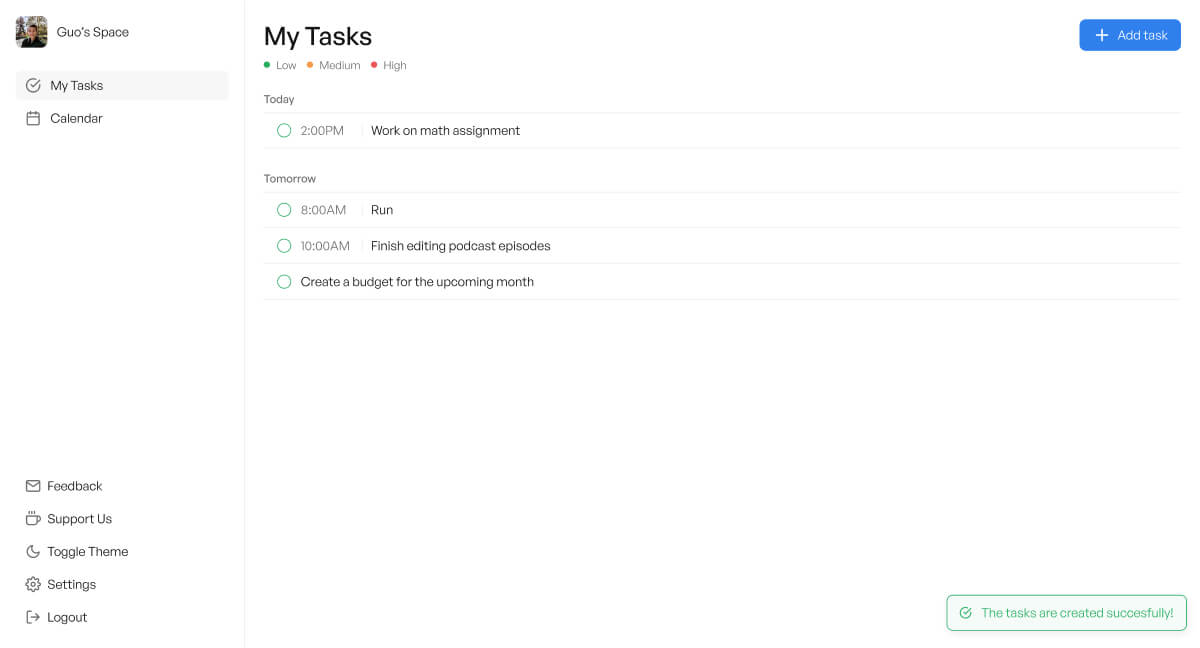The width and height of the screenshot is (1200, 648).
Task: Click the Today section header
Action: point(279,99)
